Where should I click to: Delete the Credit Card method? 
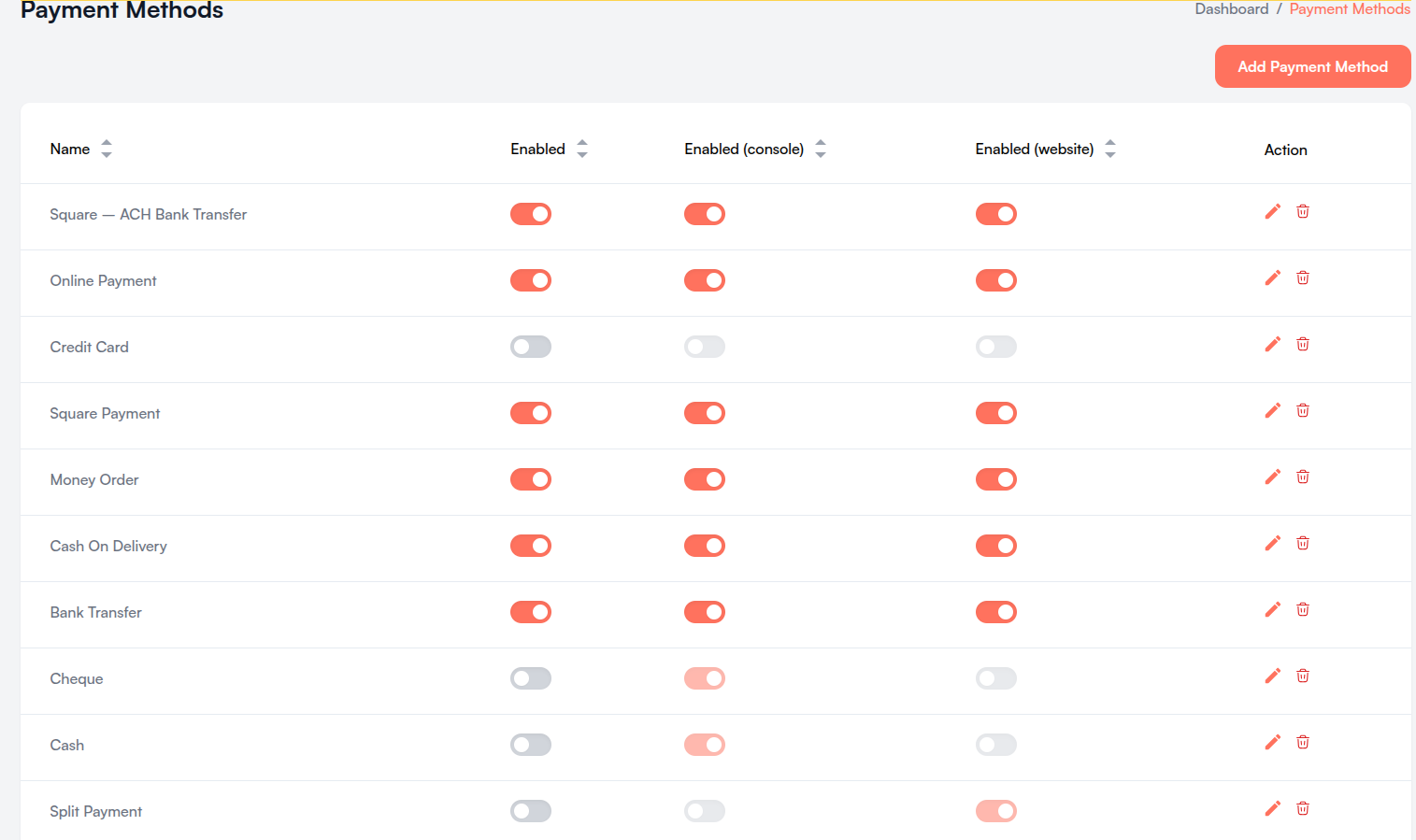(x=1303, y=345)
